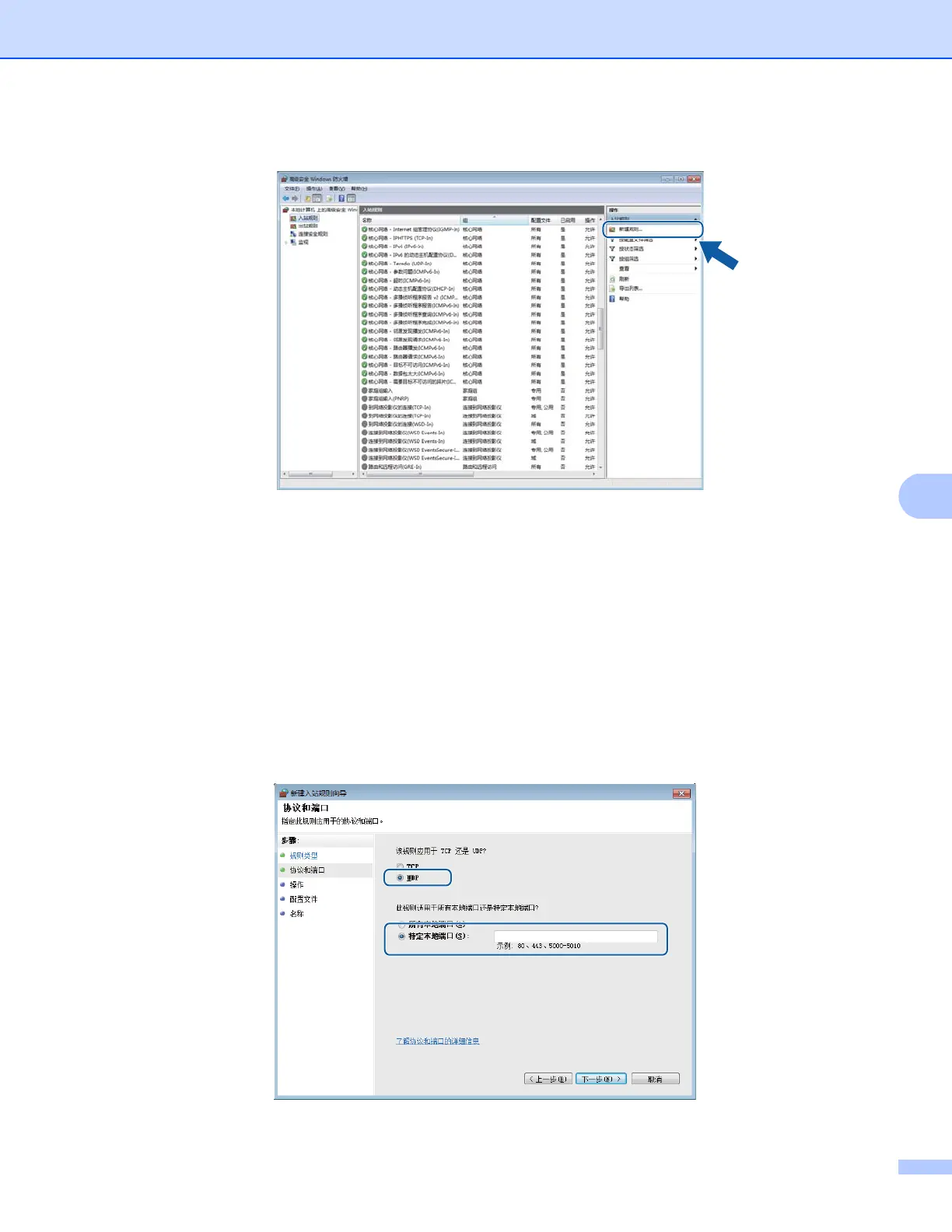Expand the Monitoring (监视) tree node
The image size is (952, 1232).
285,242
